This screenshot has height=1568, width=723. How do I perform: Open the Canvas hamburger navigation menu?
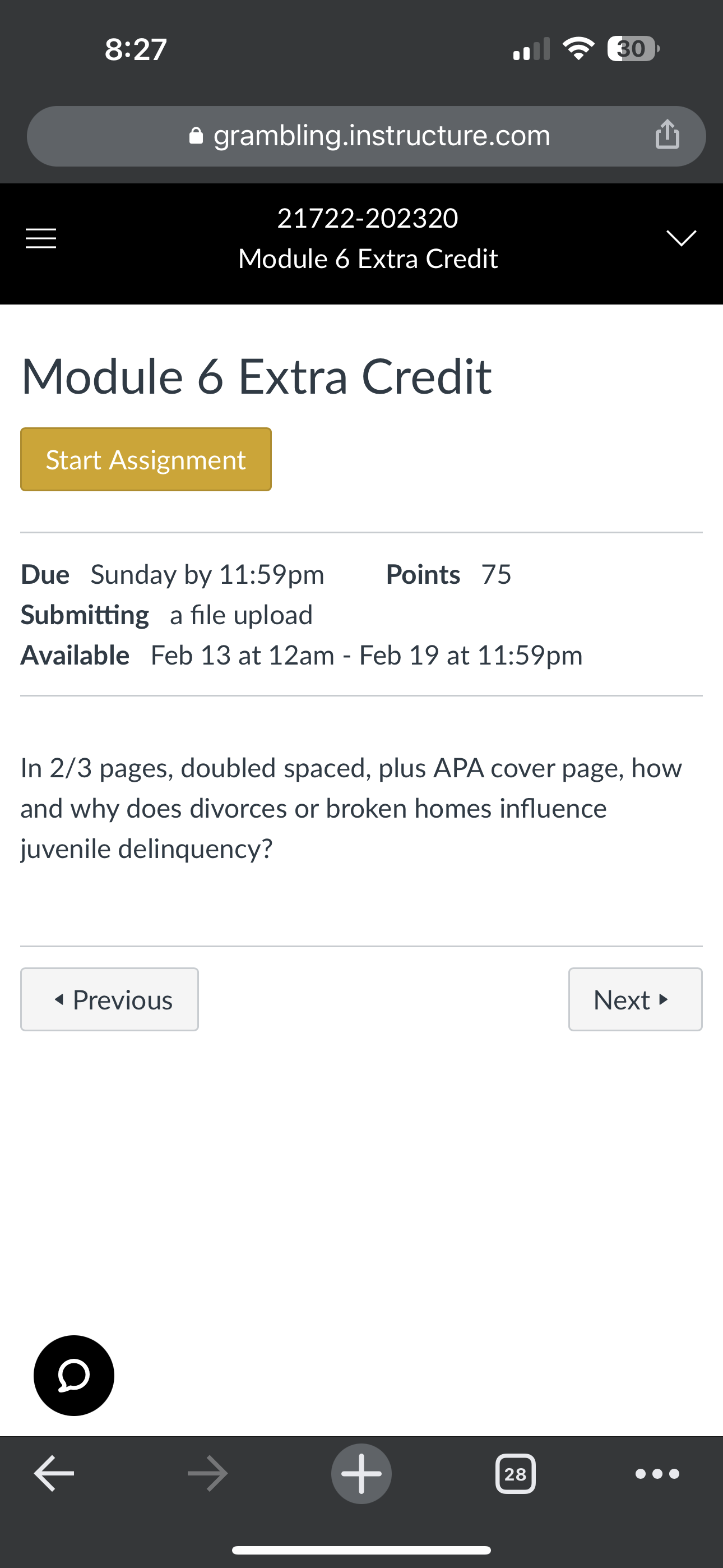(41, 238)
